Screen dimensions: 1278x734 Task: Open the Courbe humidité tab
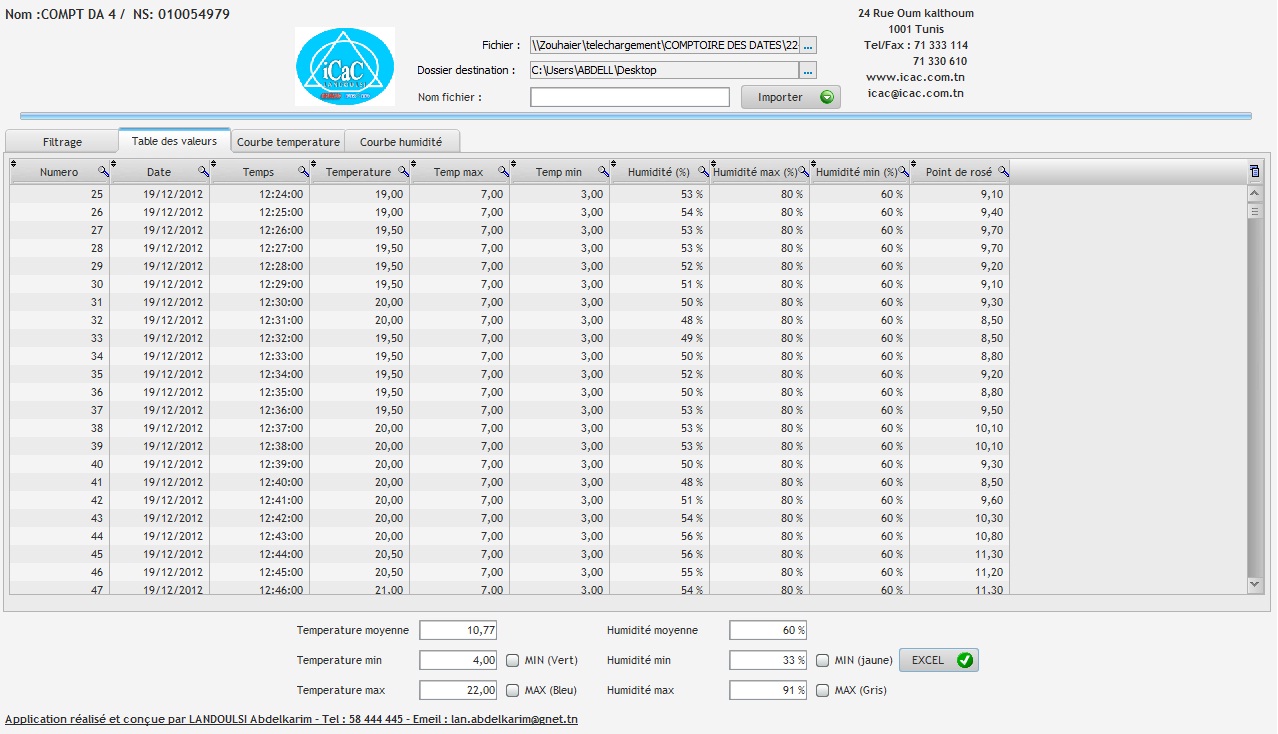(x=401, y=142)
